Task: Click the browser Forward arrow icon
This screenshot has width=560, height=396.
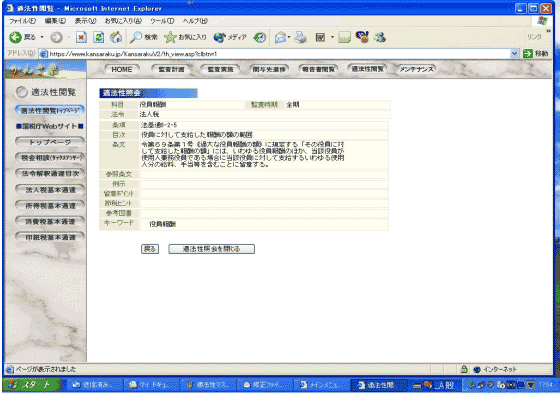Action: click(56, 37)
